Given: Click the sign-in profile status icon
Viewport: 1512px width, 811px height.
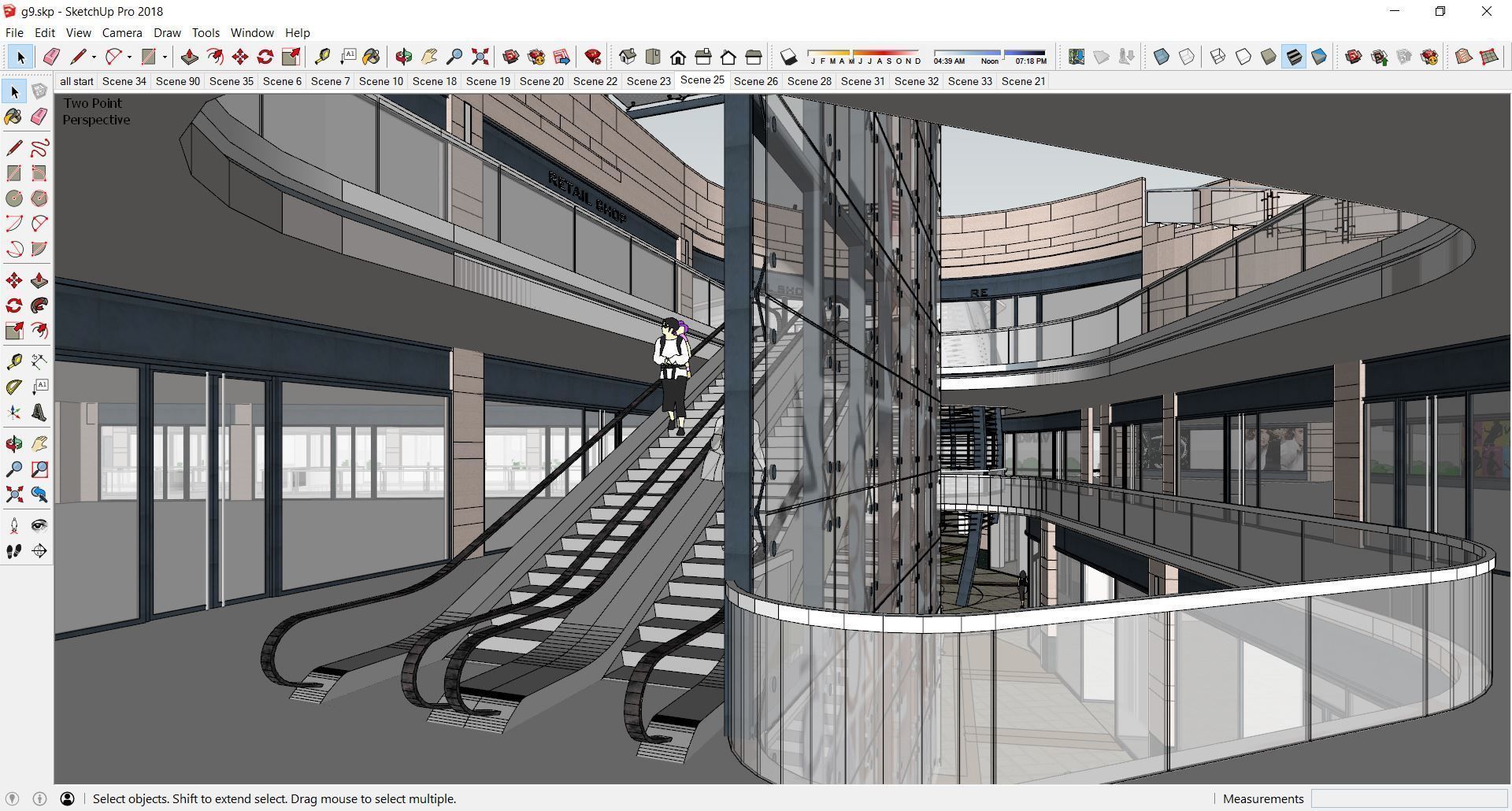Looking at the screenshot, I should click(67, 798).
